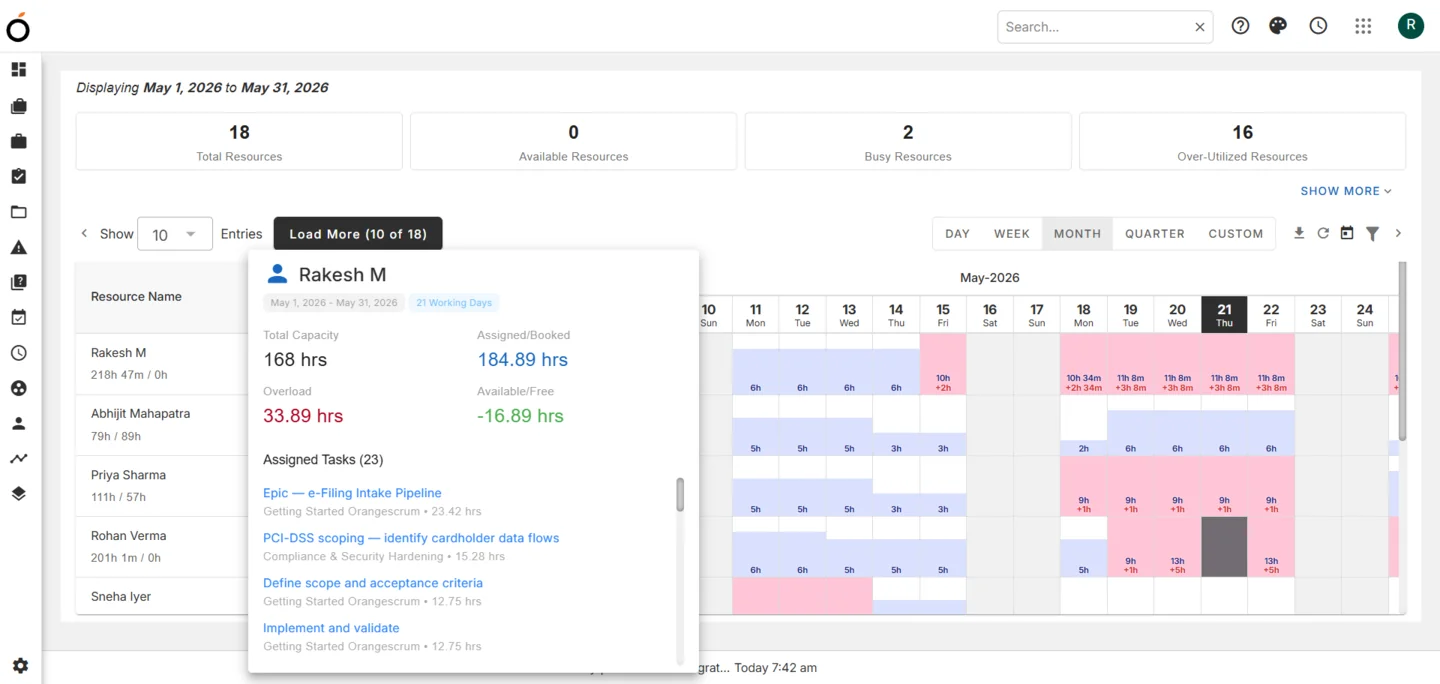Open the support lifebuoy icon in sidebar

[19, 388]
